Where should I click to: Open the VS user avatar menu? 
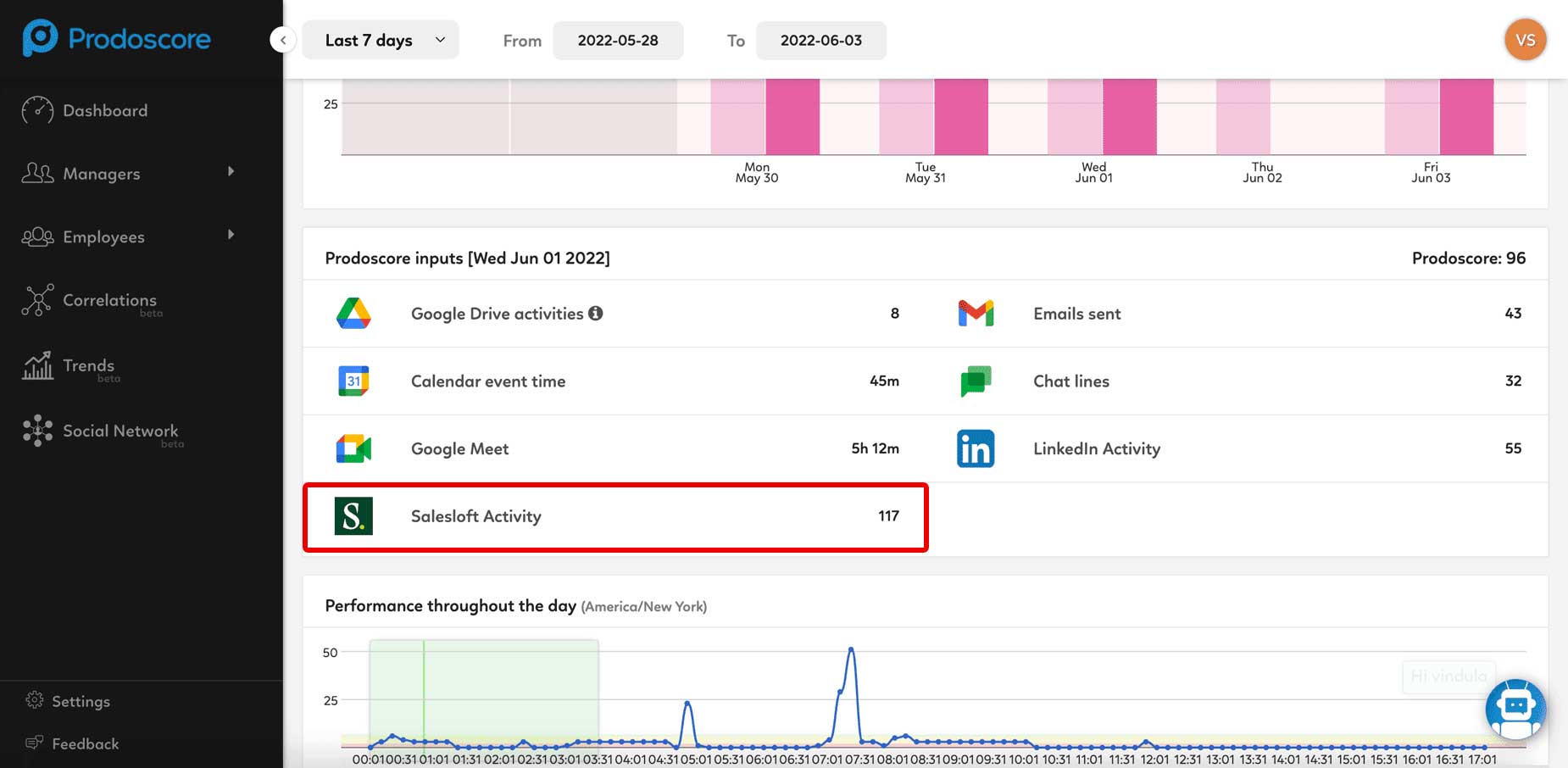coord(1526,40)
